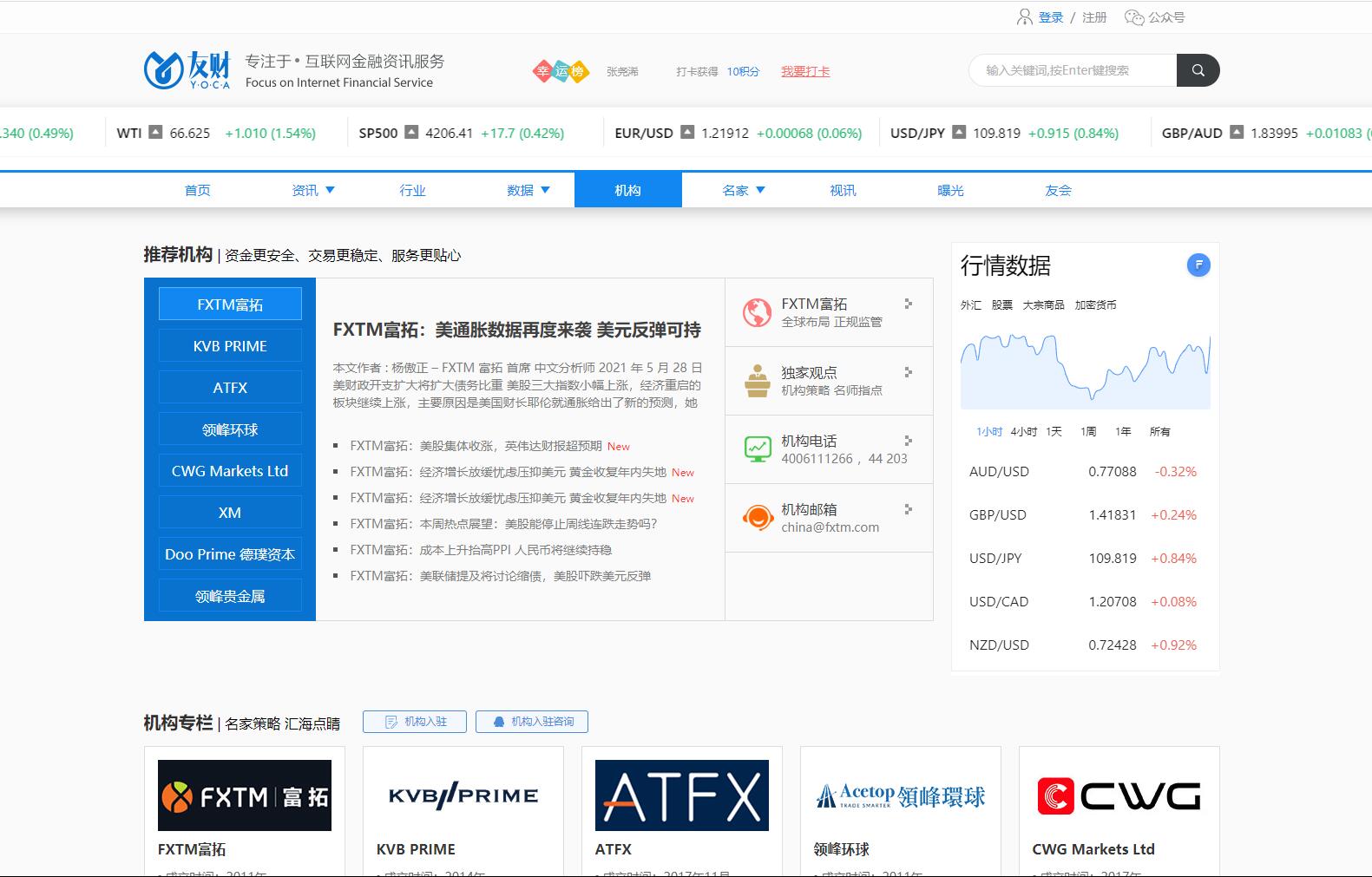Click the user login profile icon
This screenshot has width=1372, height=877.
click(1025, 17)
